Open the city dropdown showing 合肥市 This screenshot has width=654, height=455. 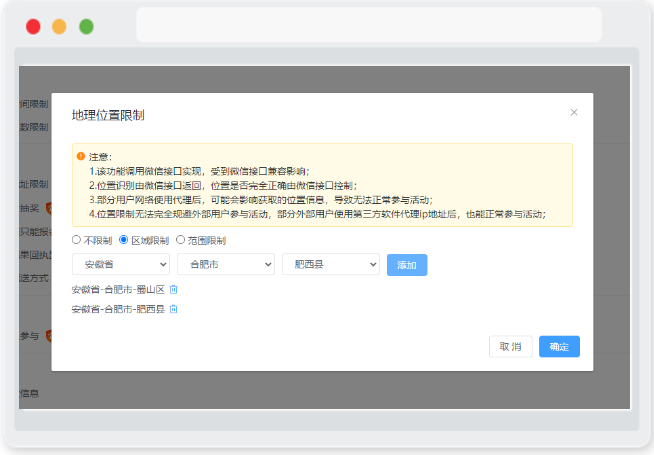pos(226,264)
